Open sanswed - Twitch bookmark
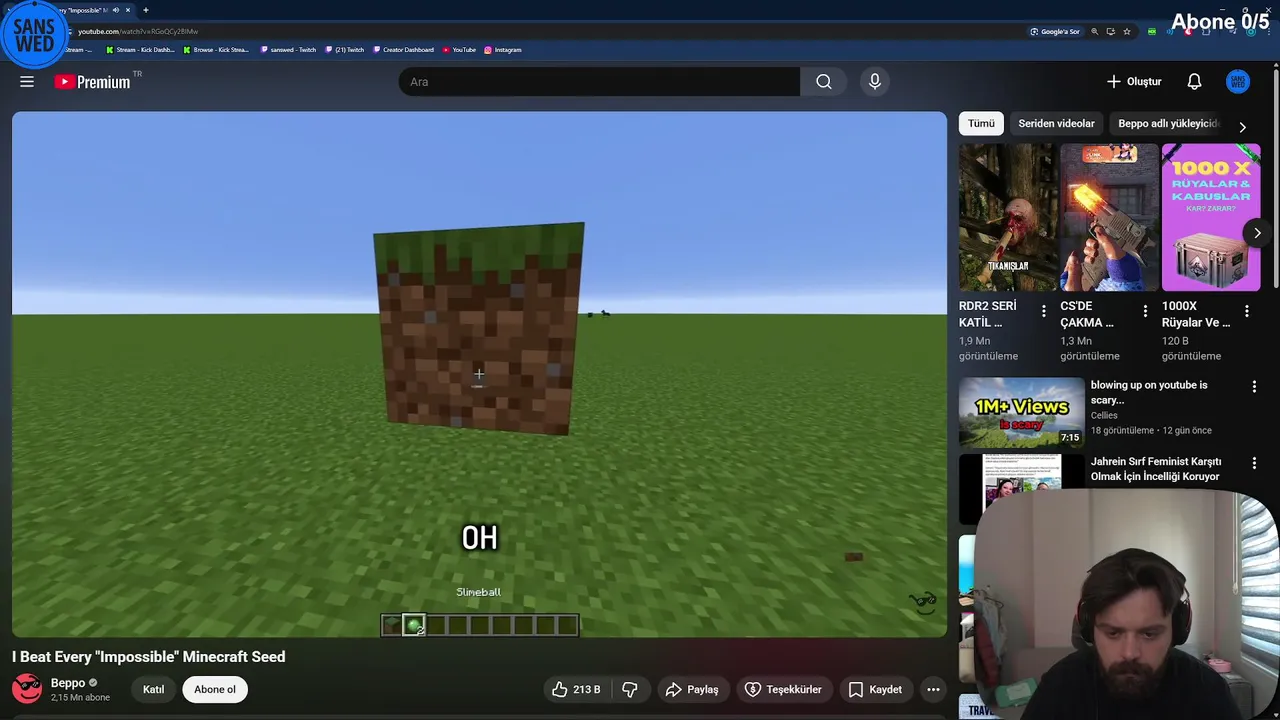 (288, 50)
